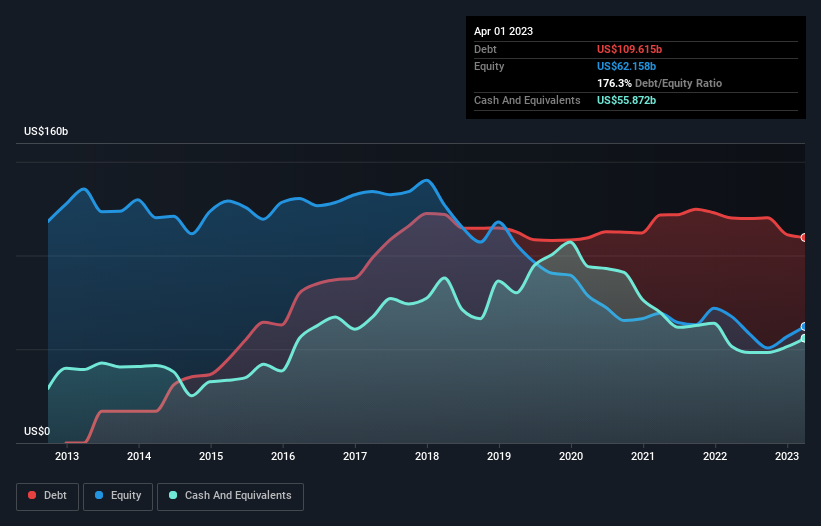Click the US$55.872b cash value

[x=626, y=100]
